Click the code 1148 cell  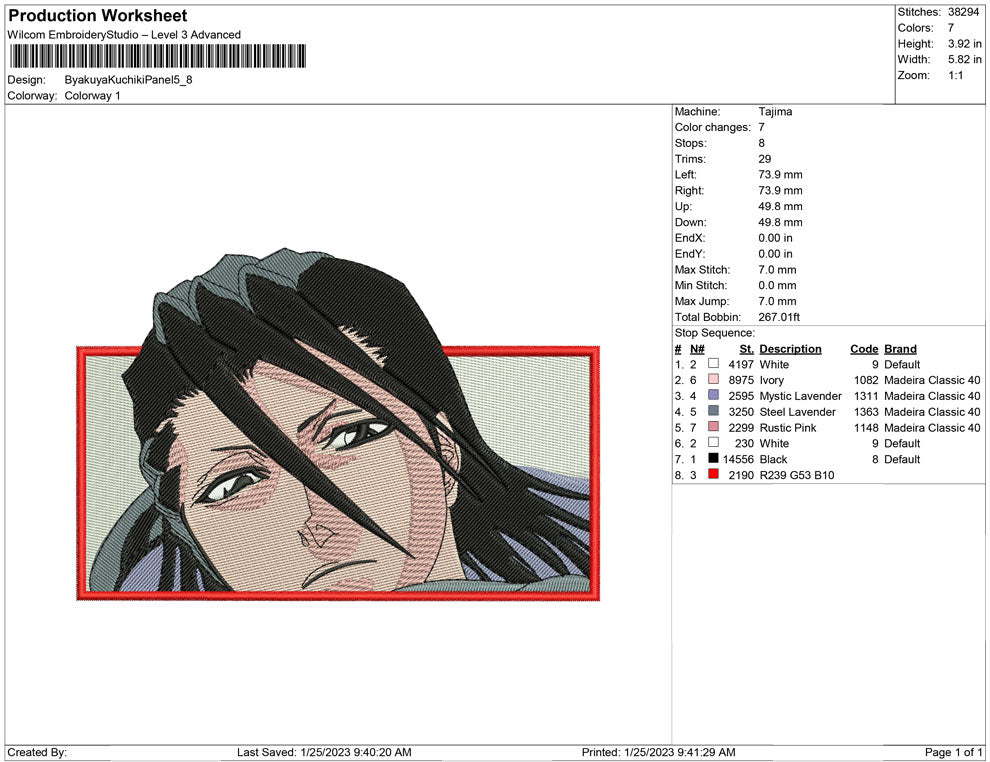coord(866,427)
